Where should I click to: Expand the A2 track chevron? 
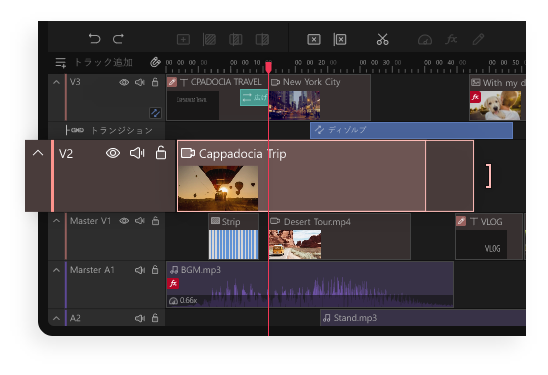point(56,318)
